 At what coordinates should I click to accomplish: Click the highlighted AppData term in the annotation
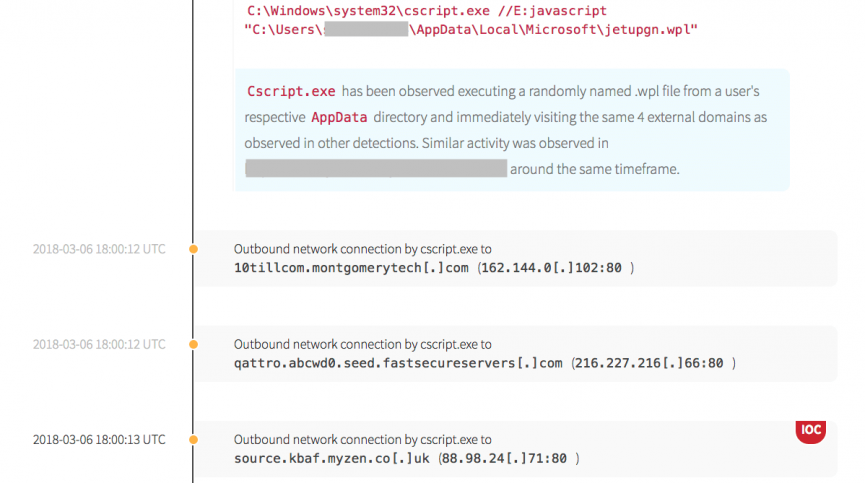(x=337, y=117)
